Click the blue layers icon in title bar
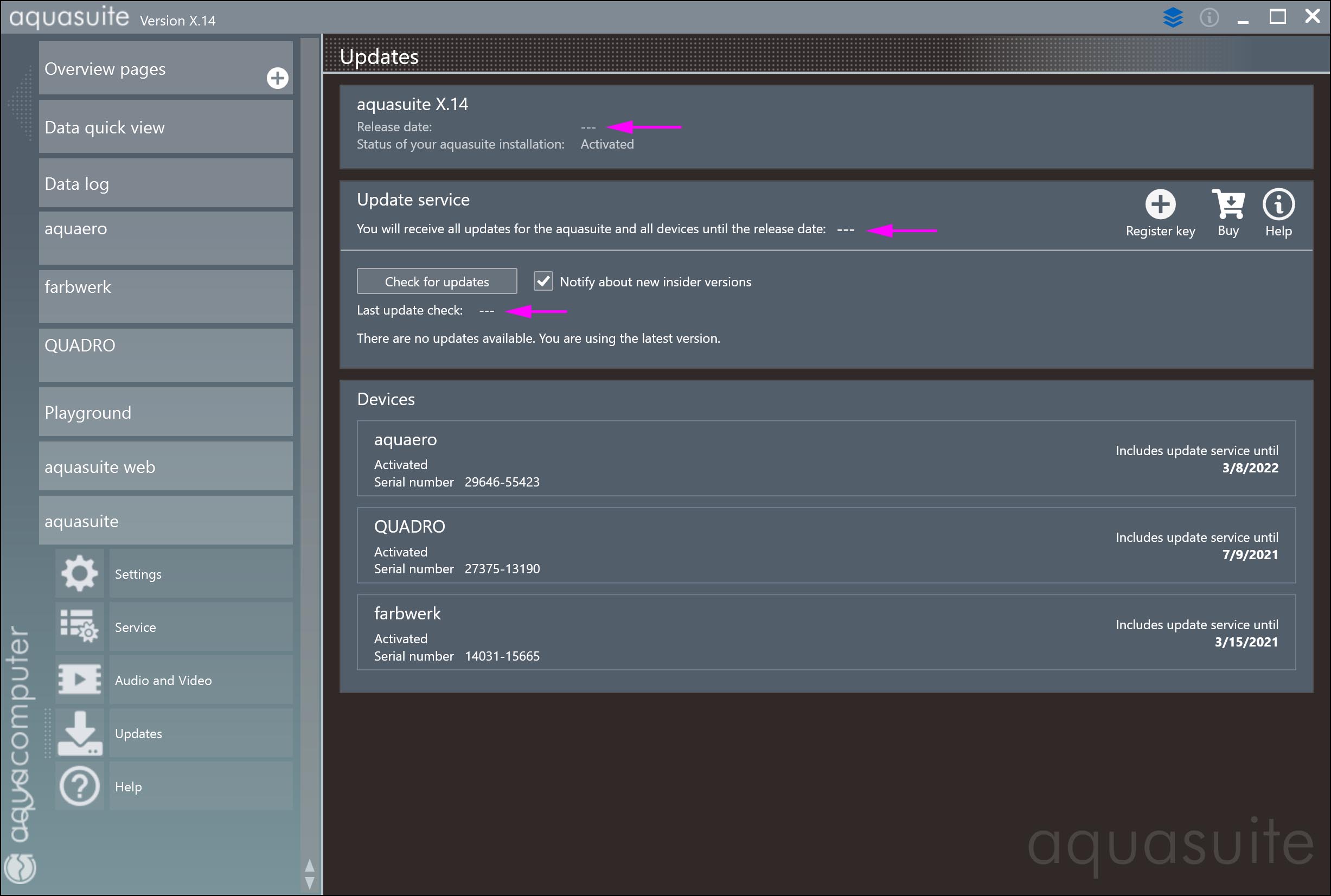 click(1172, 17)
